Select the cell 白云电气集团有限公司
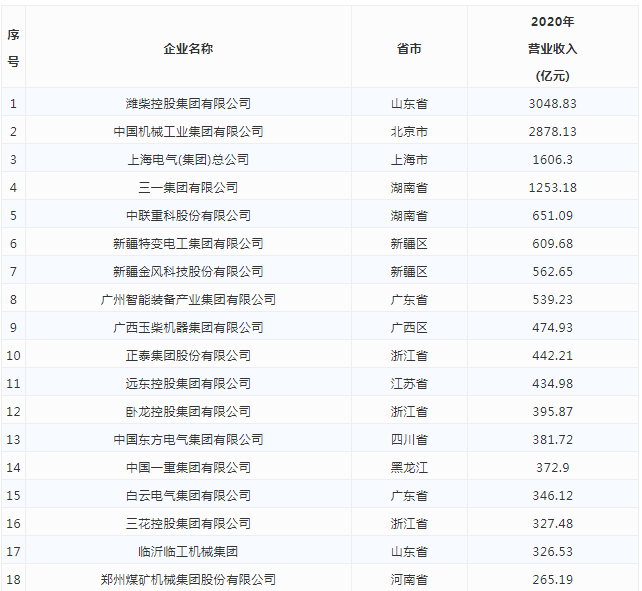The height and width of the screenshot is (591, 642). pyautogui.click(x=188, y=496)
